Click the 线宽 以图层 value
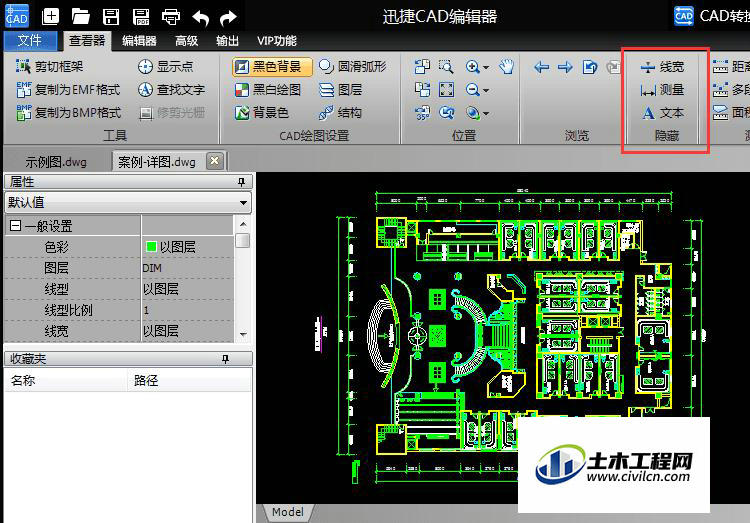Image resolution: width=750 pixels, height=523 pixels. [x=188, y=331]
